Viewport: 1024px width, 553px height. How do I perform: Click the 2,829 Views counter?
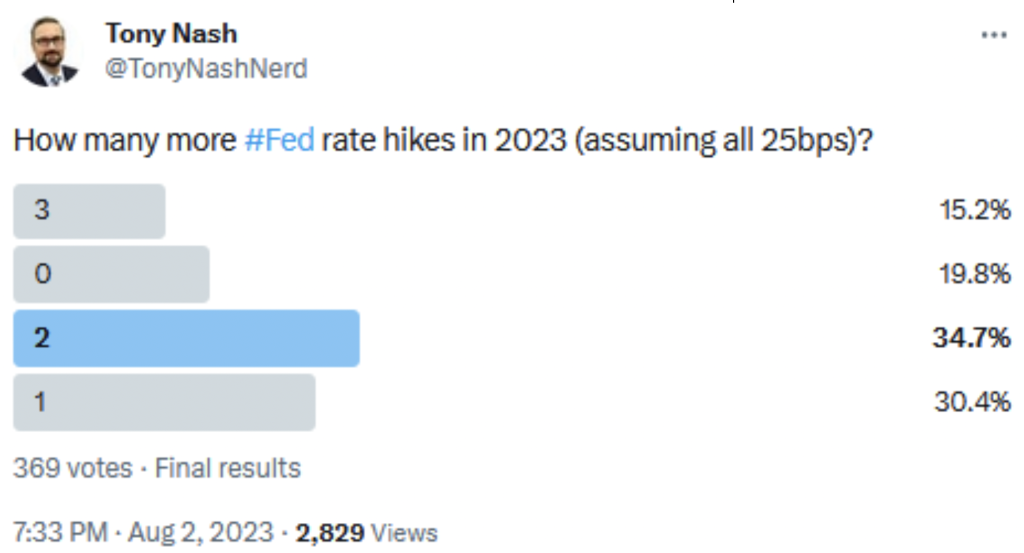pyautogui.click(x=366, y=533)
